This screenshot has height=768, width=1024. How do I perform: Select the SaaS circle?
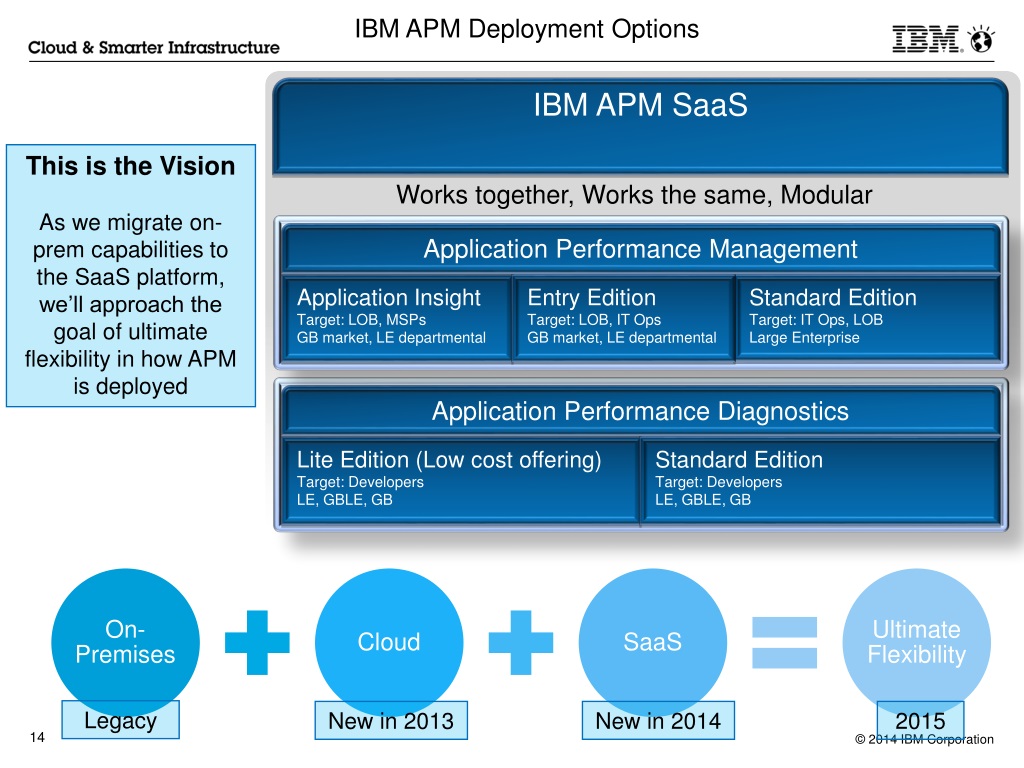click(x=653, y=643)
